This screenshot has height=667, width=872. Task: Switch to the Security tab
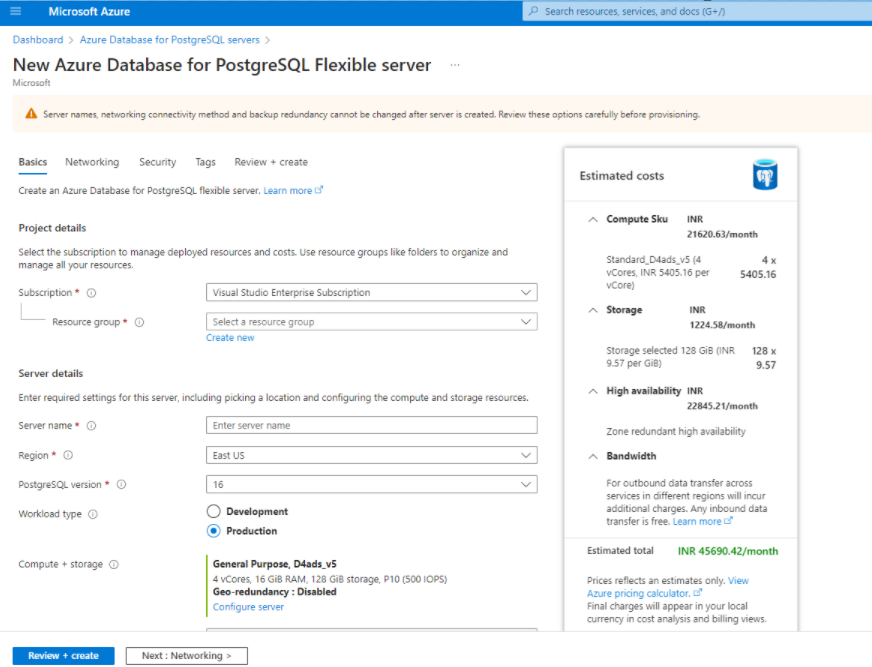[x=157, y=162]
